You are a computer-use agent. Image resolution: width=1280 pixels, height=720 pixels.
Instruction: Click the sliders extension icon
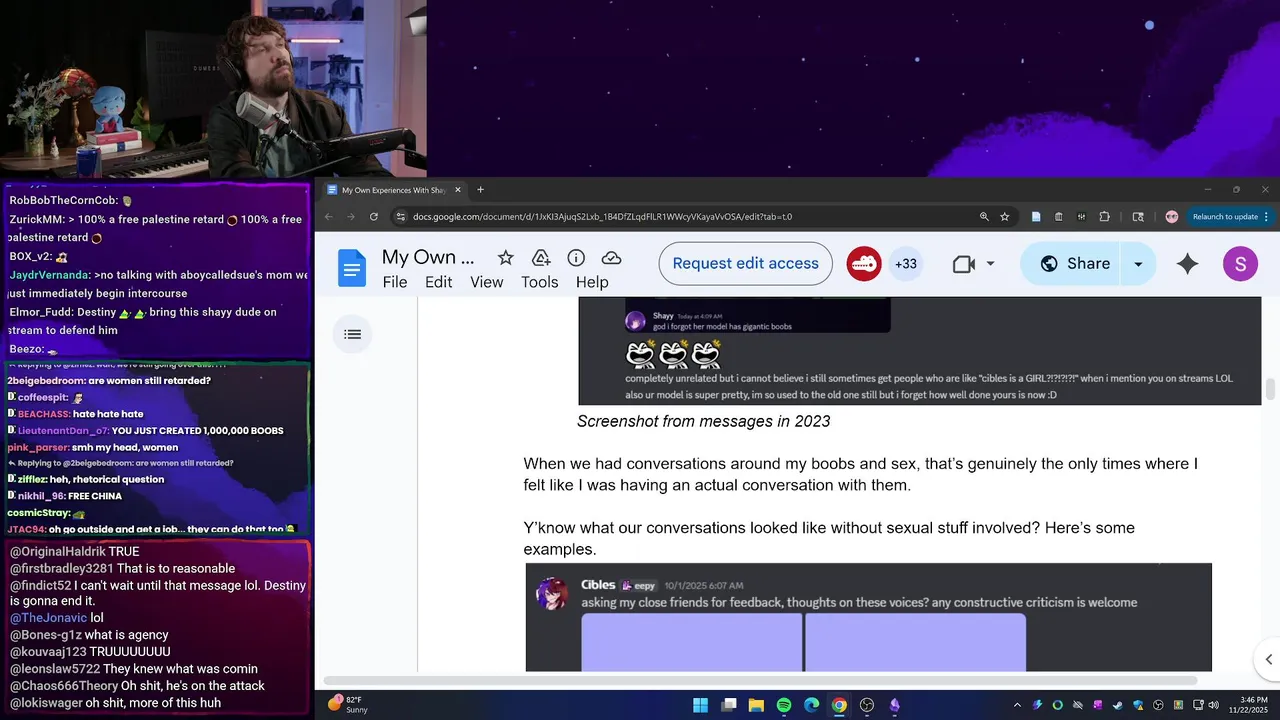click(1082, 217)
